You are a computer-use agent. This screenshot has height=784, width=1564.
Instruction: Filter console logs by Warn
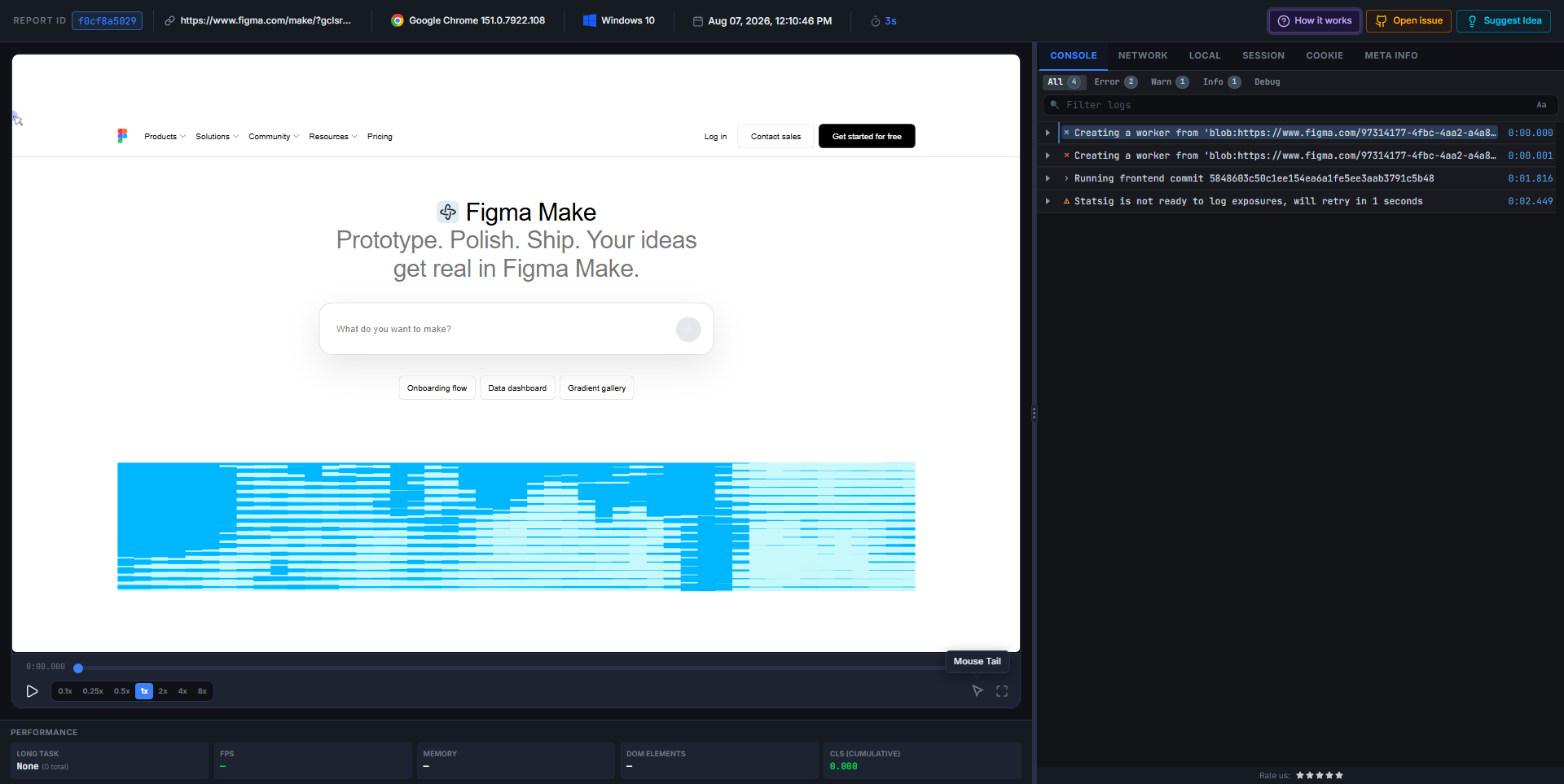(x=1169, y=82)
